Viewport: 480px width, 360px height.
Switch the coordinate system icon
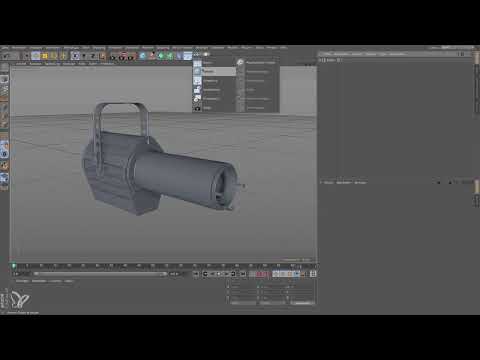point(102,56)
